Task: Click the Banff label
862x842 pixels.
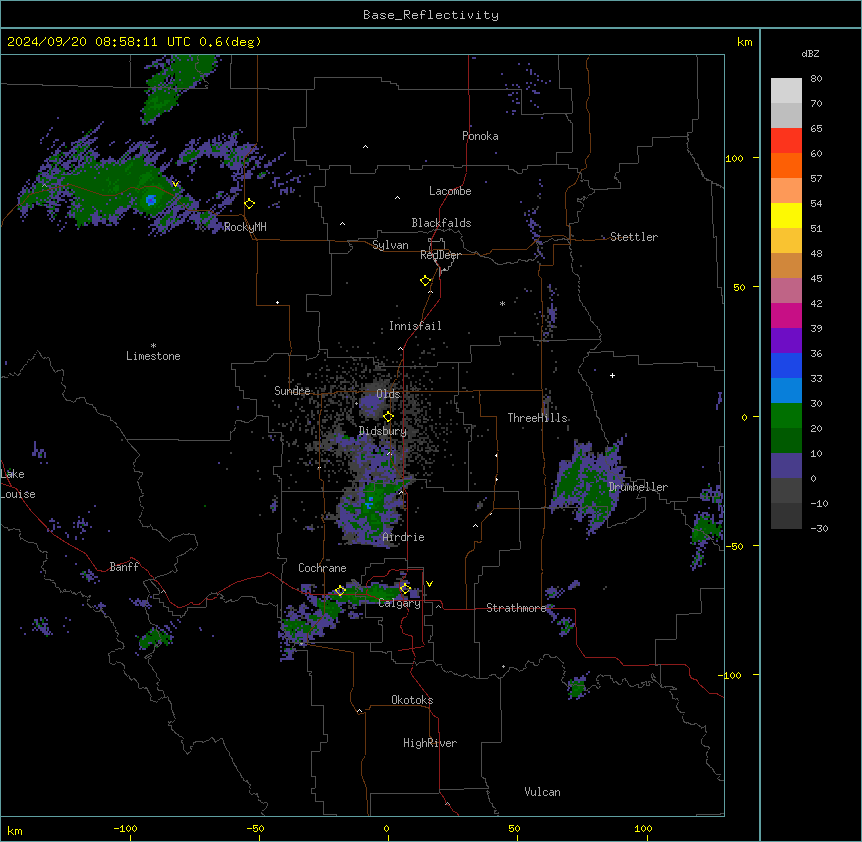Action: pyautogui.click(x=124, y=567)
